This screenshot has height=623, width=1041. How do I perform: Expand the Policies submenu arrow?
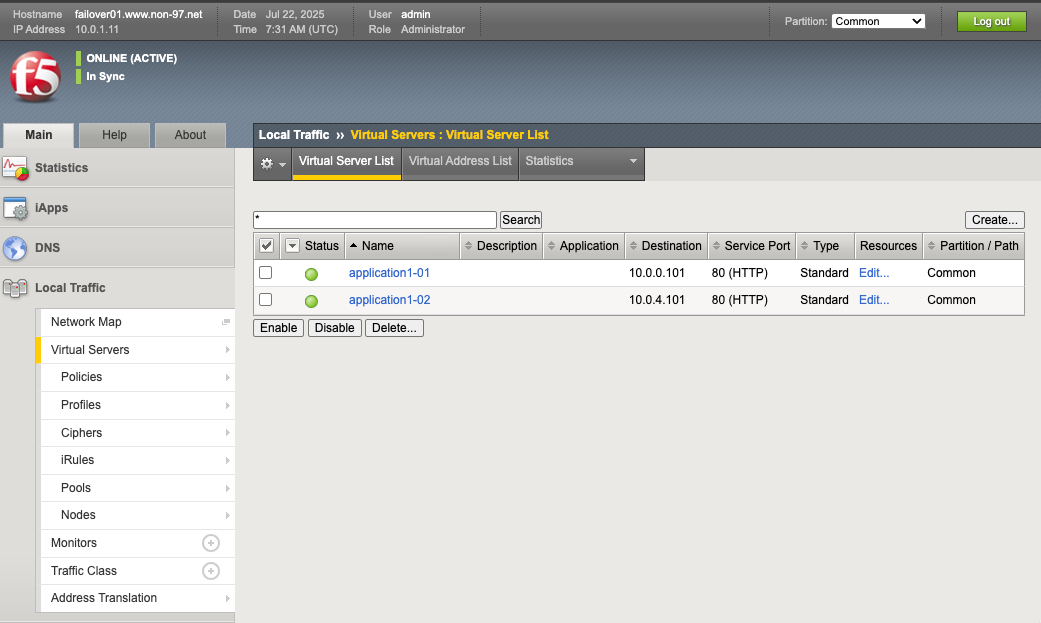[227, 377]
